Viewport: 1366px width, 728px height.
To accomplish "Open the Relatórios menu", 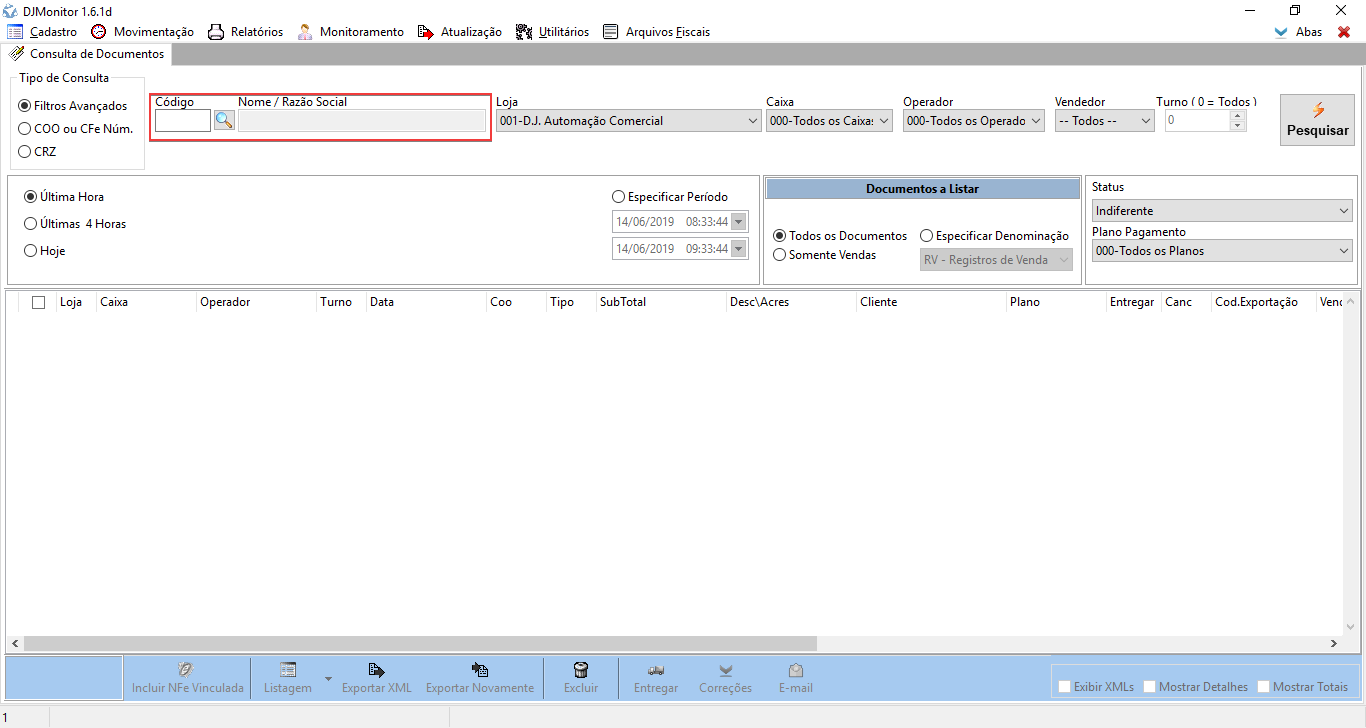I will click(x=245, y=32).
